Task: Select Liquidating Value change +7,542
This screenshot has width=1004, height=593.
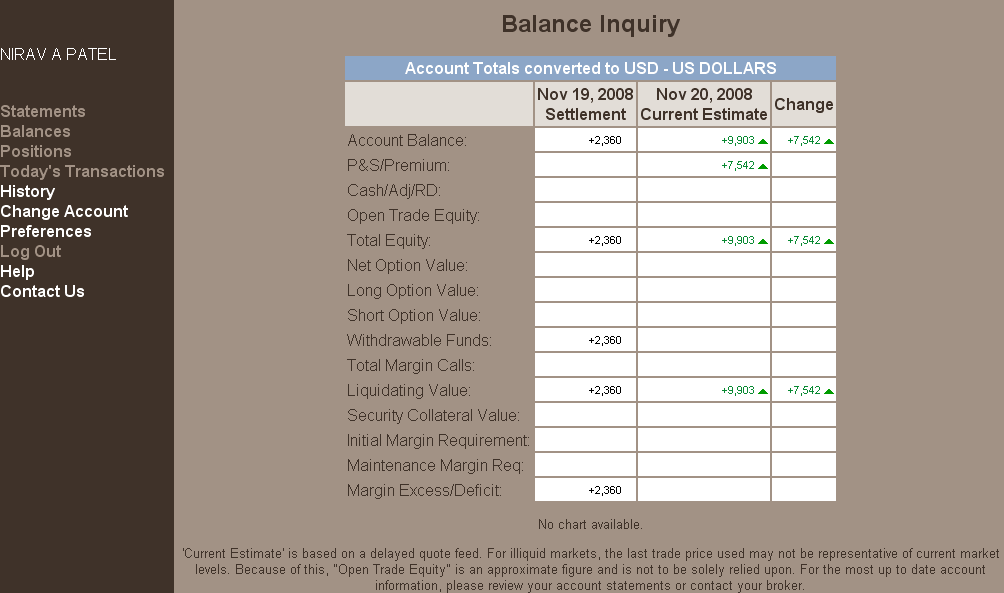Action: (804, 390)
